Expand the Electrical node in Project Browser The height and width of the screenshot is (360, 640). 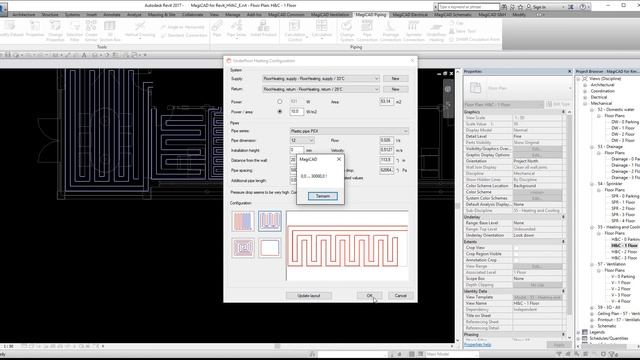(585, 97)
